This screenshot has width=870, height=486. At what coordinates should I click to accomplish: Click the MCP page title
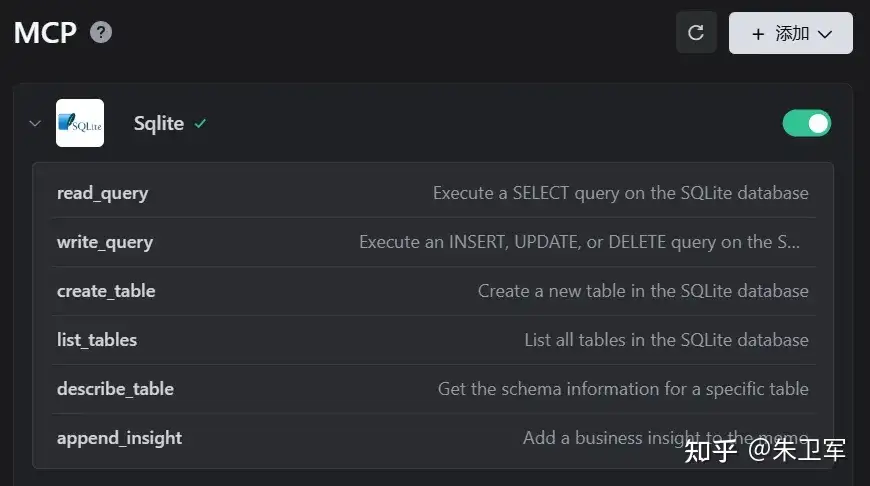point(45,33)
